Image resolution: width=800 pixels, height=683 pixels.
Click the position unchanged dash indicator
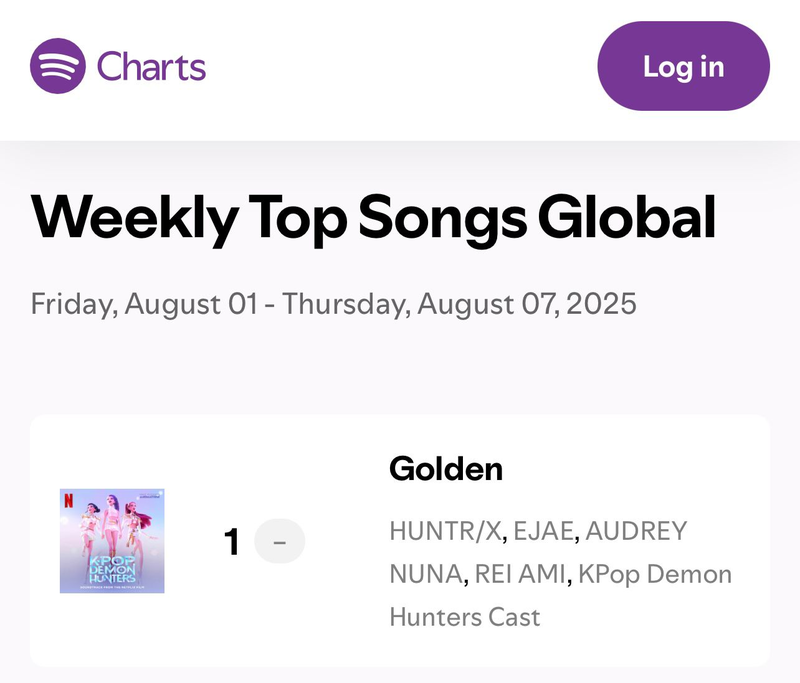pos(279,542)
